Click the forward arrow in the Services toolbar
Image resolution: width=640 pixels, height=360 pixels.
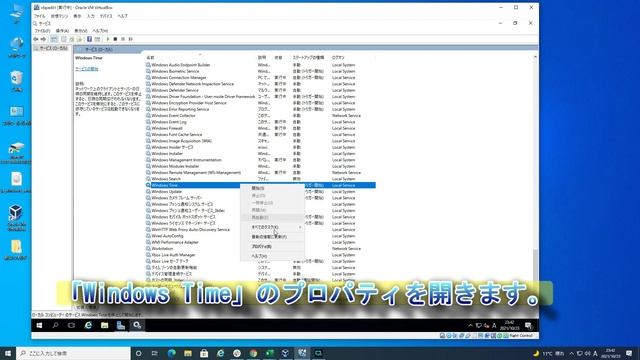pyautogui.click(x=43, y=39)
